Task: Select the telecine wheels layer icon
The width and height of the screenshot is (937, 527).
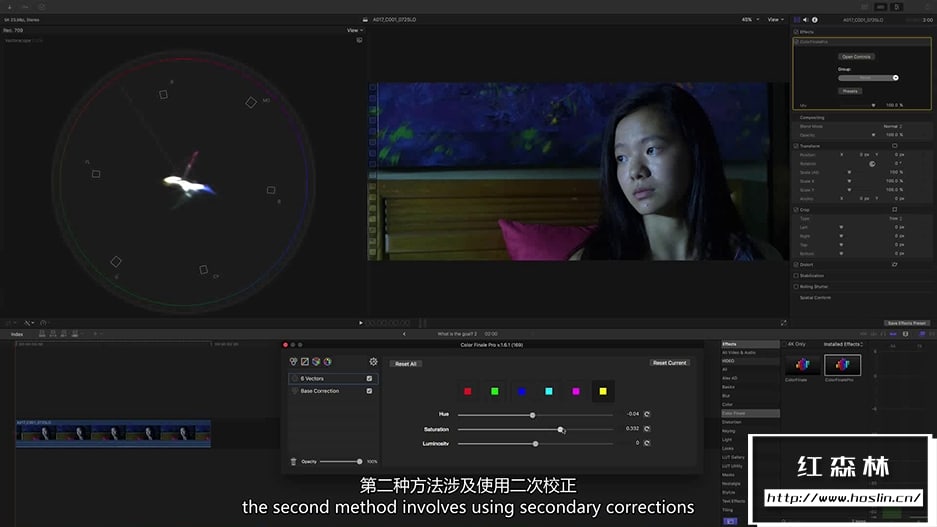Action: (x=293, y=361)
